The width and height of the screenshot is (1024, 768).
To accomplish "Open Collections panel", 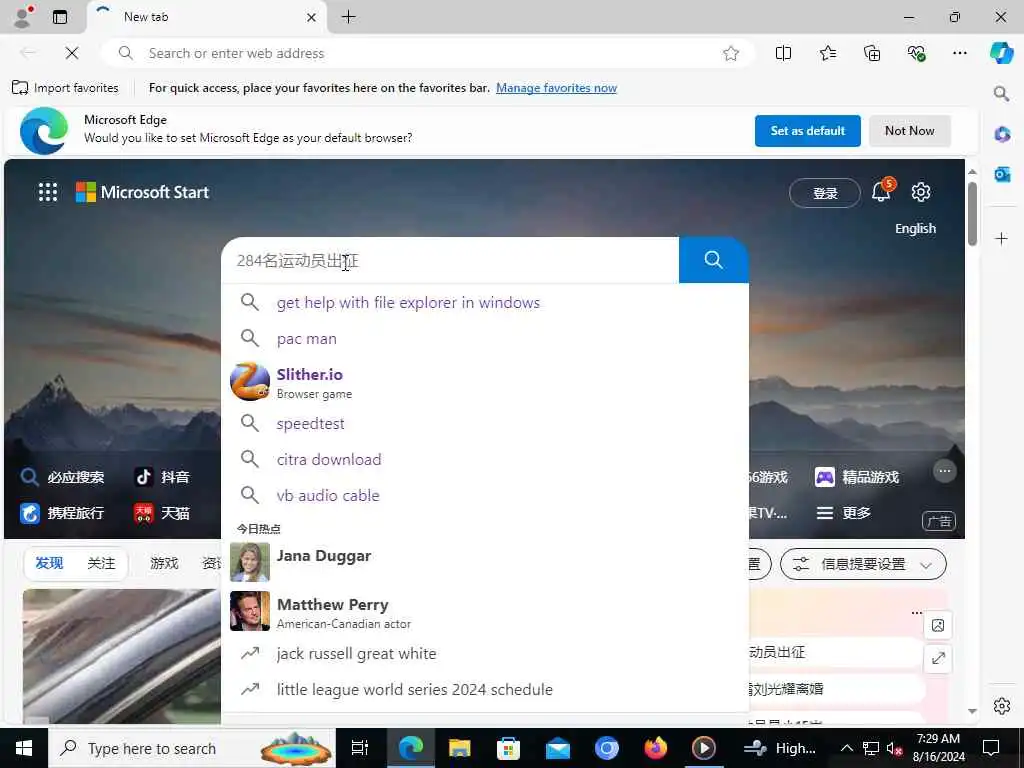I will click(x=872, y=53).
